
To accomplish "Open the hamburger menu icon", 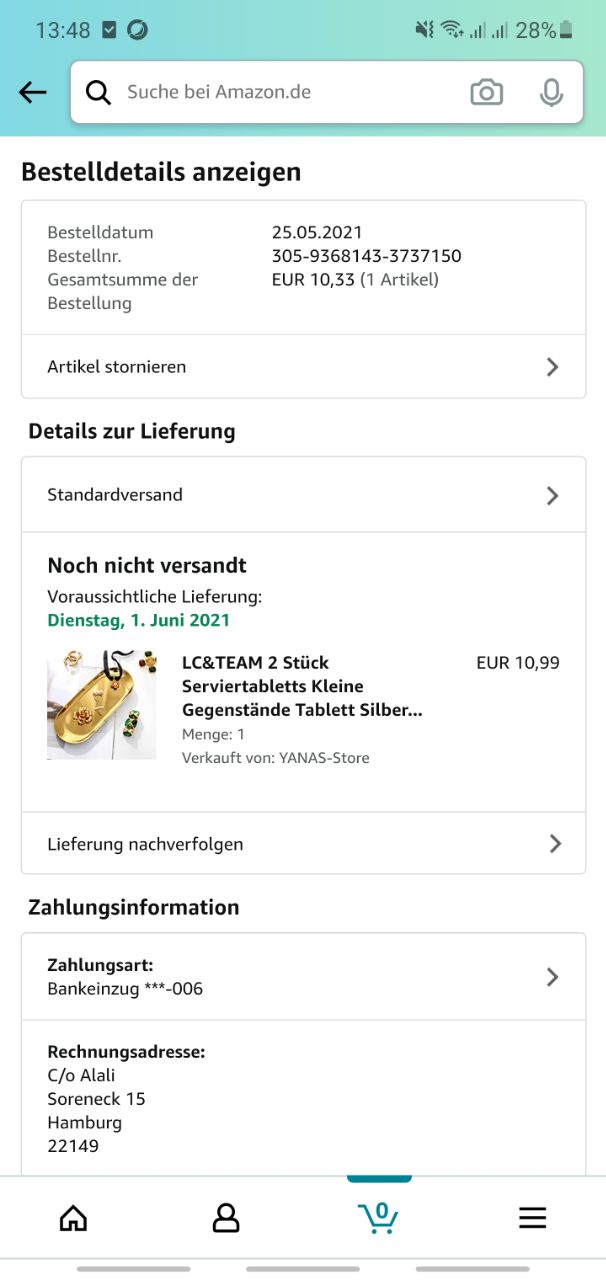I will (x=532, y=1217).
